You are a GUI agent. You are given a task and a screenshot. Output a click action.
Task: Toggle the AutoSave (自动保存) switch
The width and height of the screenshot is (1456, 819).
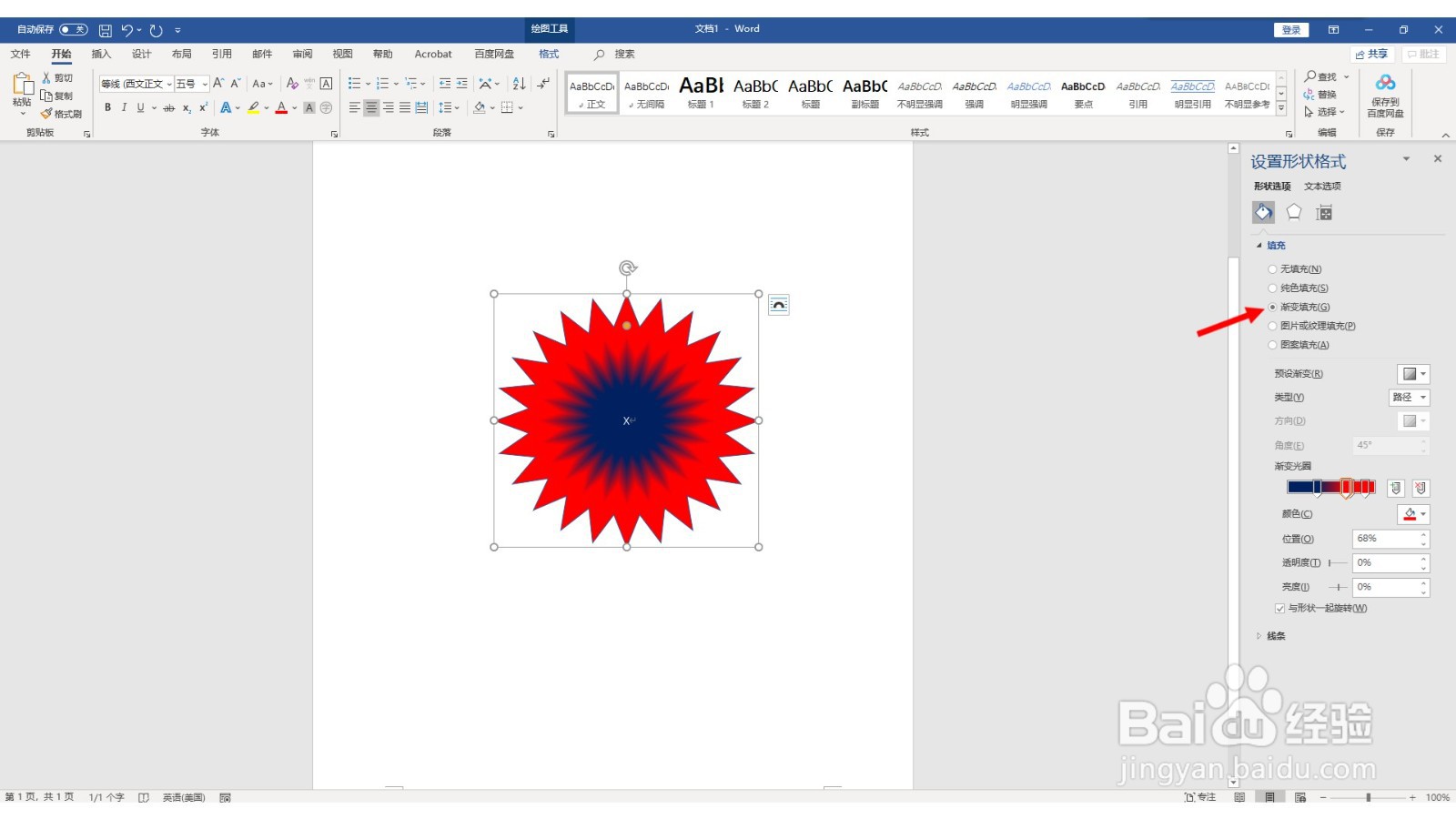[x=74, y=30]
